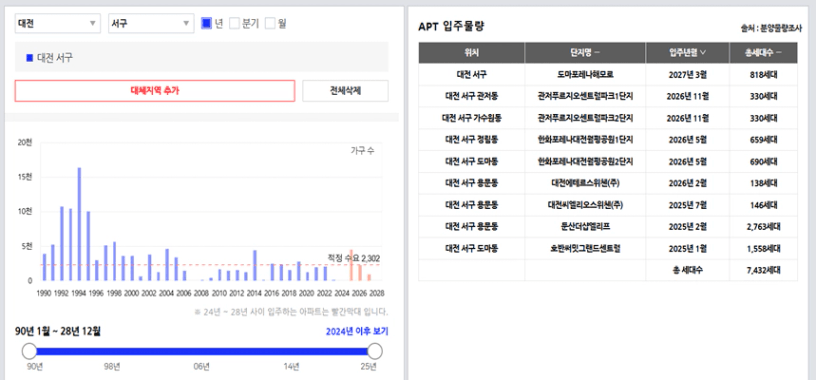Click the 2024년 이후 보기 link
Image resolution: width=816 pixels, height=380 pixels.
pos(357,332)
